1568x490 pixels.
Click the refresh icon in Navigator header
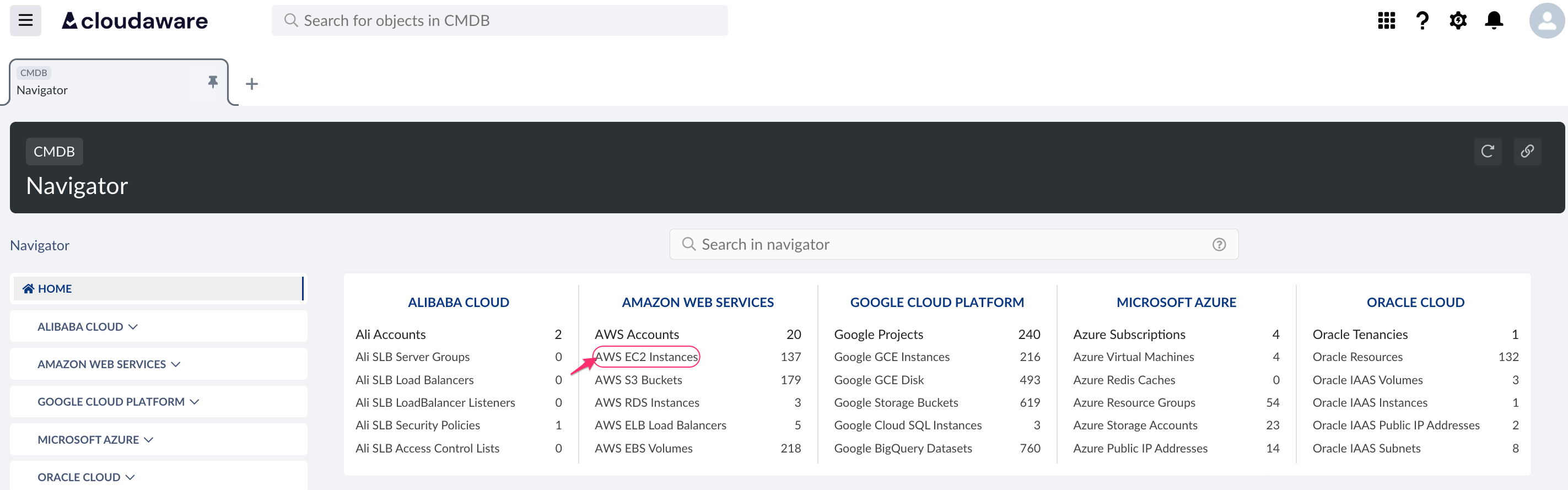pos(1487,151)
